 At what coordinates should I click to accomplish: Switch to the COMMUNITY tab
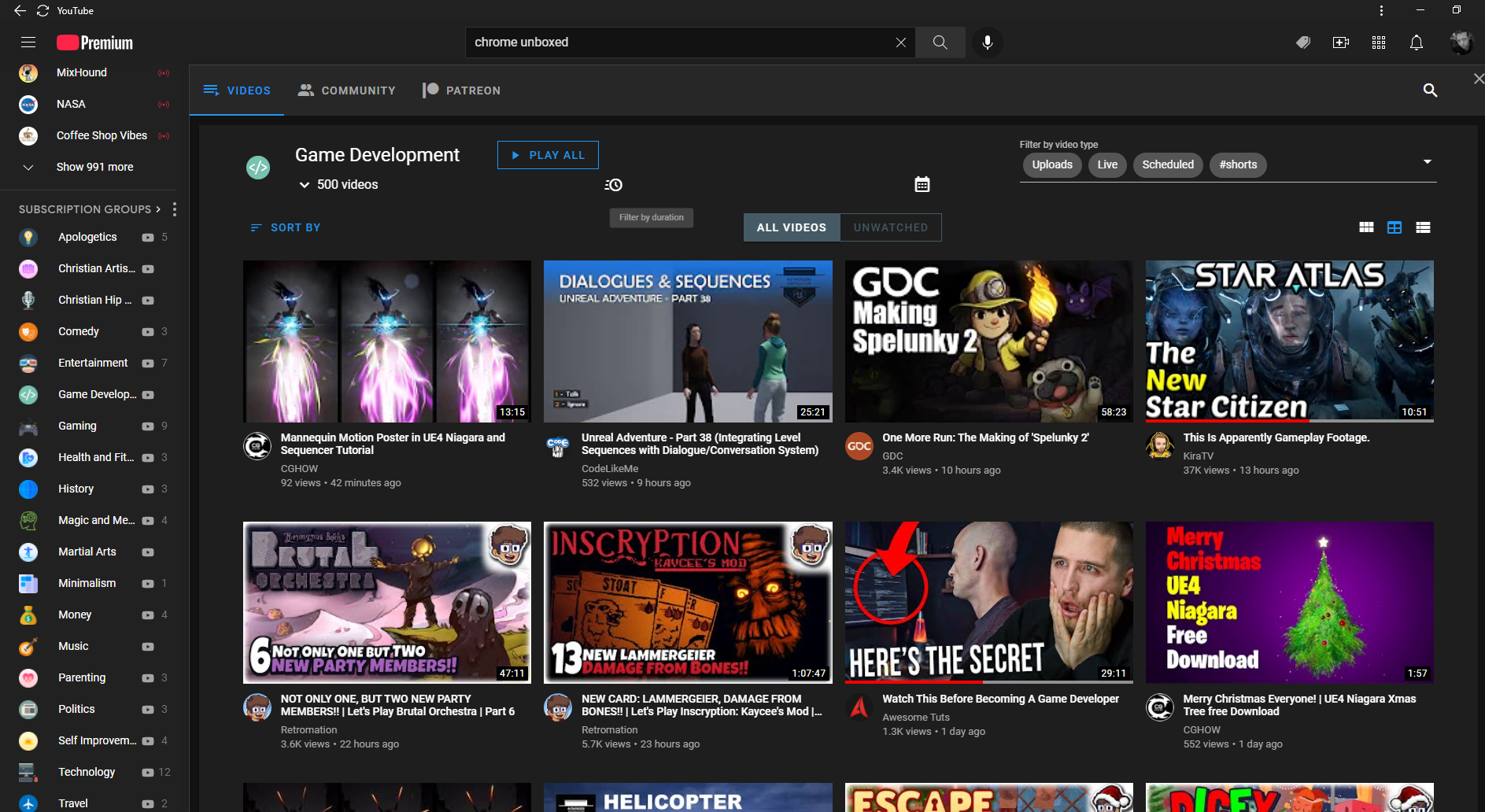click(x=347, y=90)
